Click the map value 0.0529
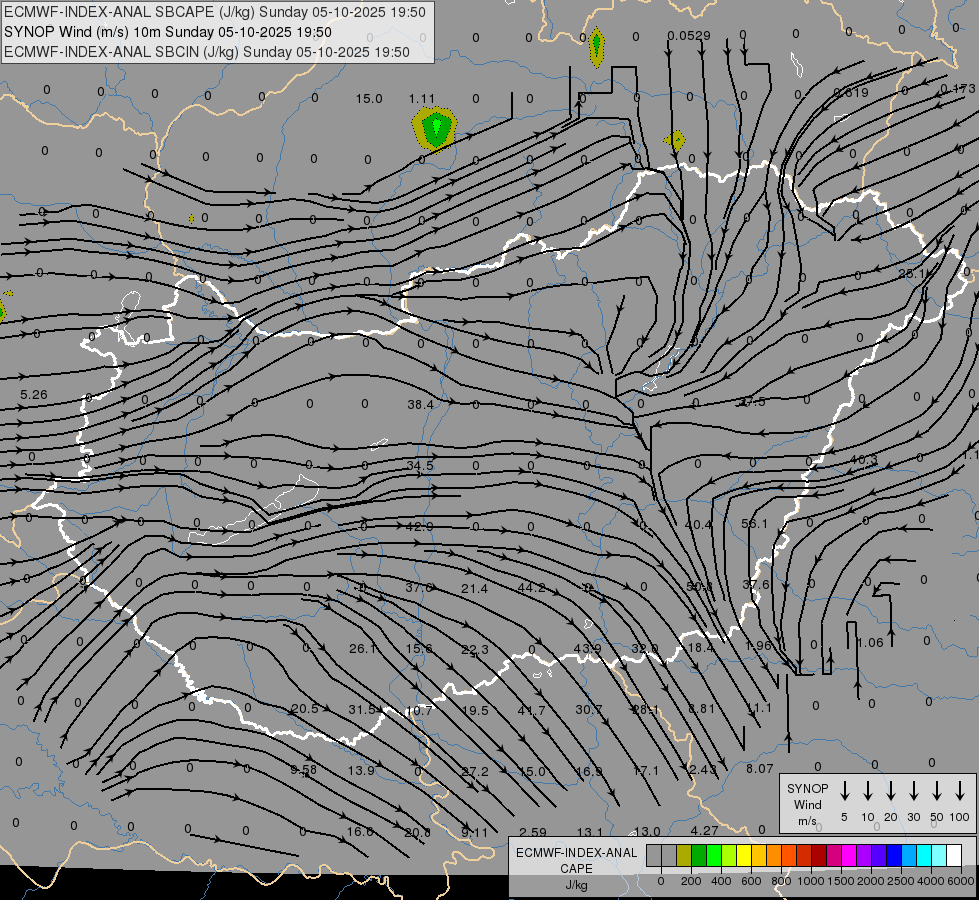The image size is (979, 900). [689, 36]
